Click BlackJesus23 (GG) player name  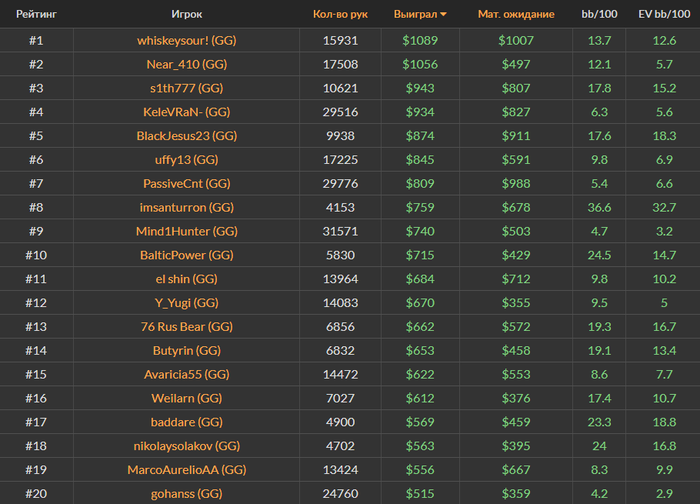point(186,136)
